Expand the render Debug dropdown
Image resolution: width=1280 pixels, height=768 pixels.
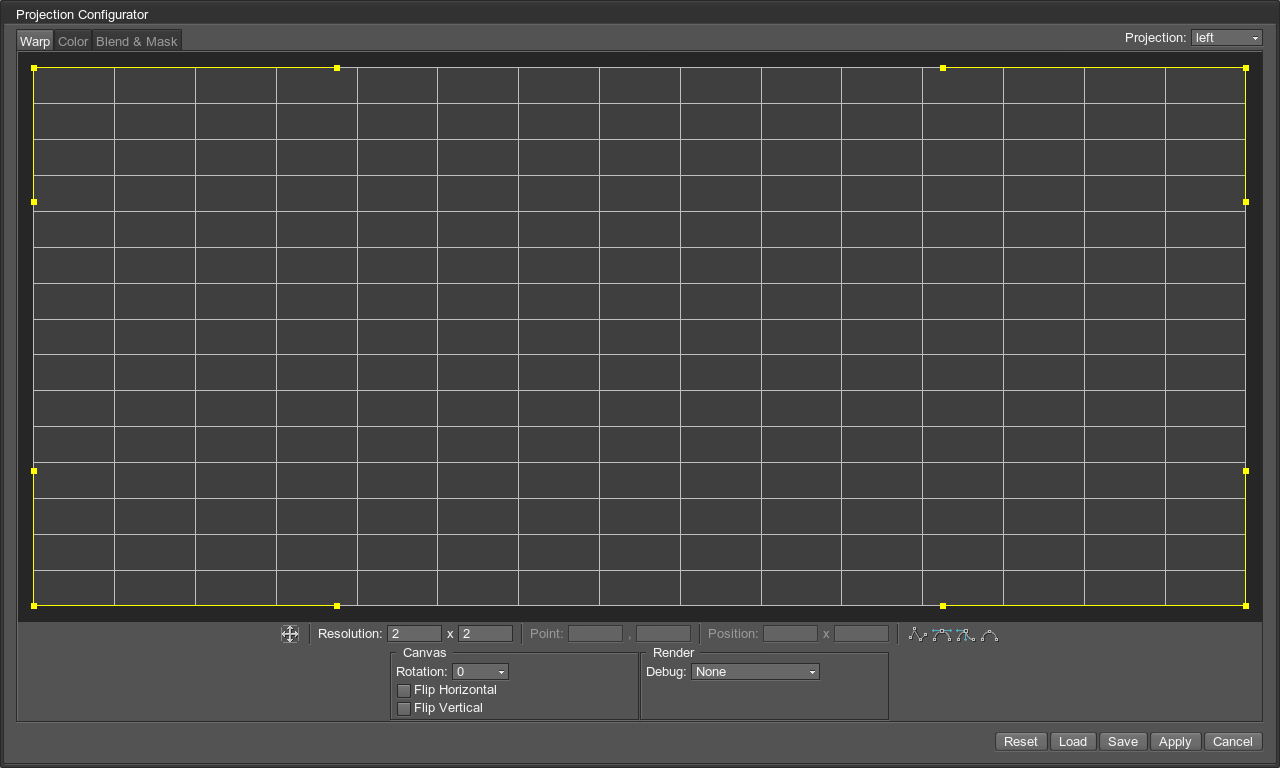755,672
